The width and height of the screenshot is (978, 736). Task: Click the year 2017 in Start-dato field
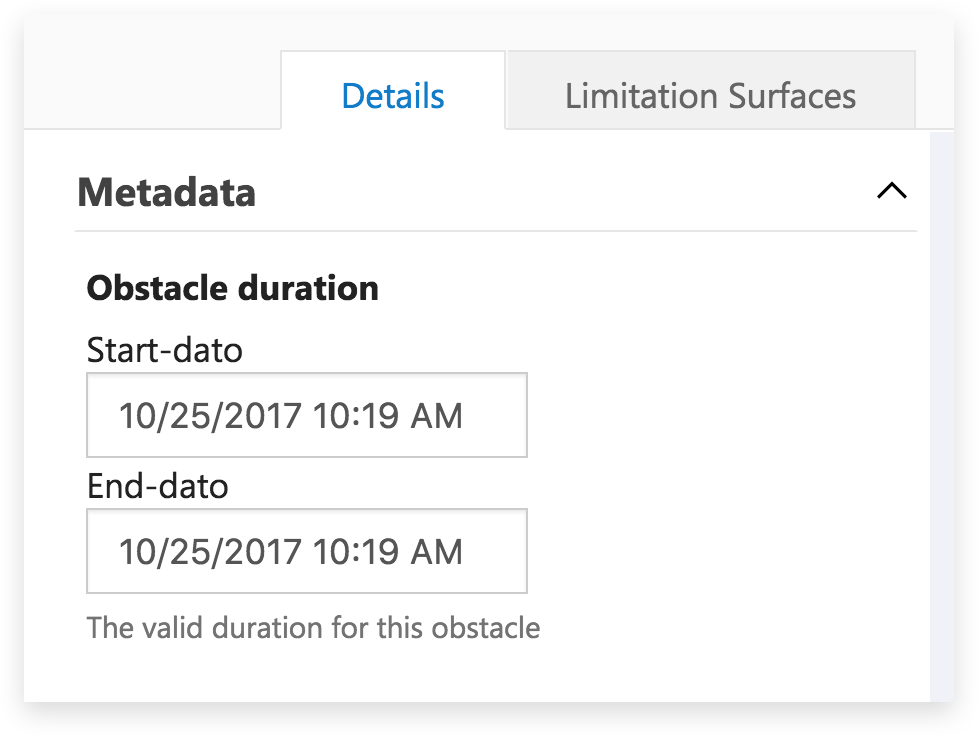click(263, 416)
